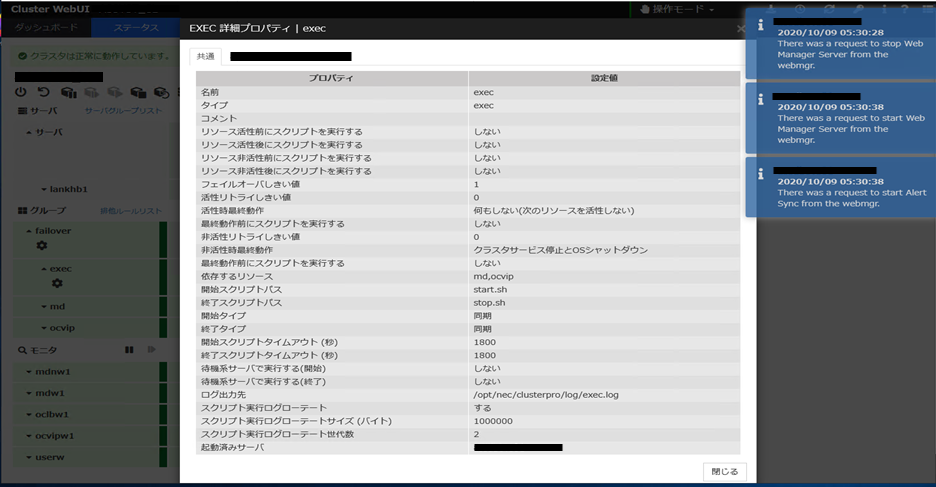Click the cluster reboot circular-arrow icon
Image resolution: width=936 pixels, height=487 pixels.
[42, 92]
